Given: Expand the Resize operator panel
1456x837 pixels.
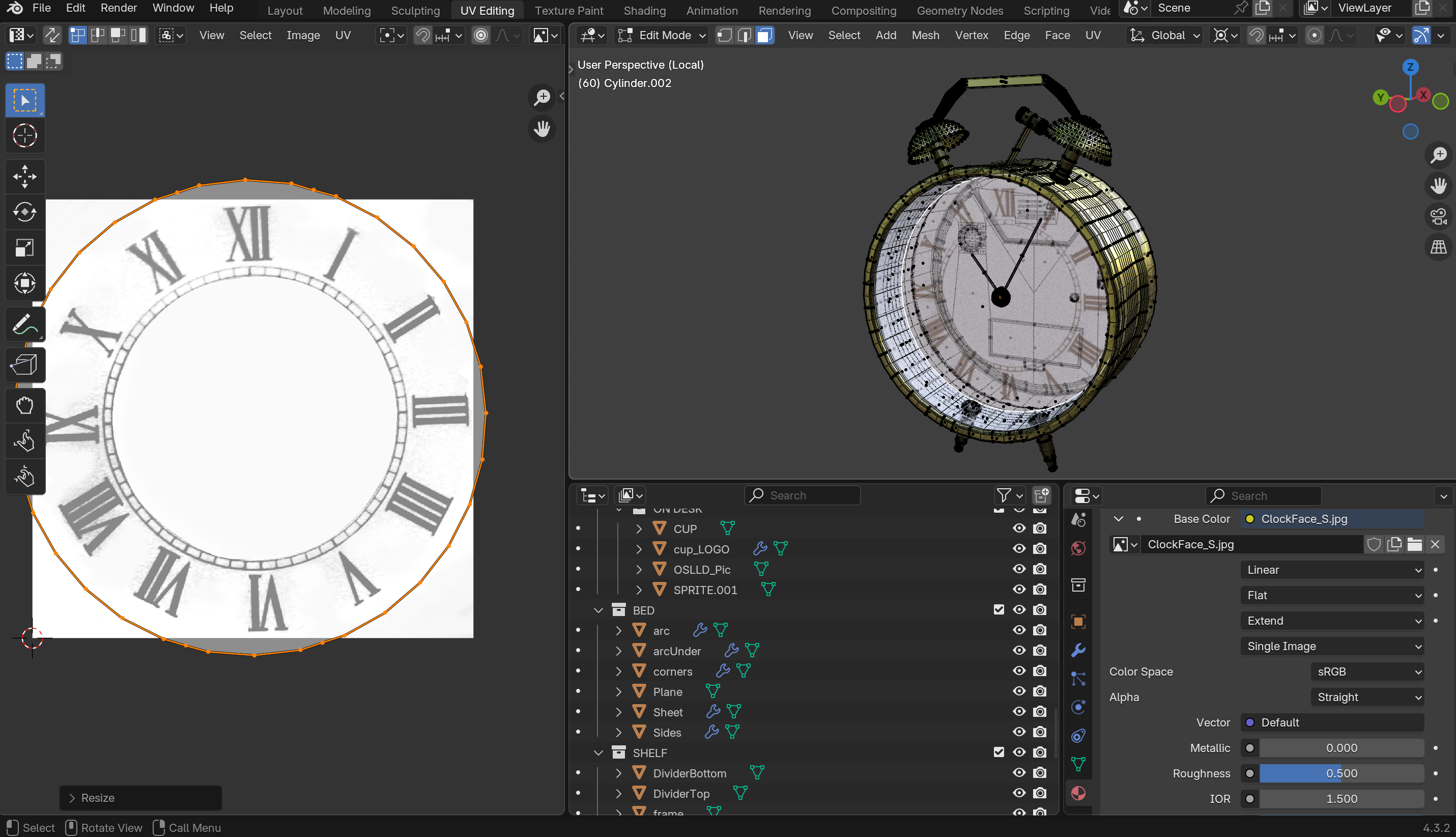Looking at the screenshot, I should [140, 798].
